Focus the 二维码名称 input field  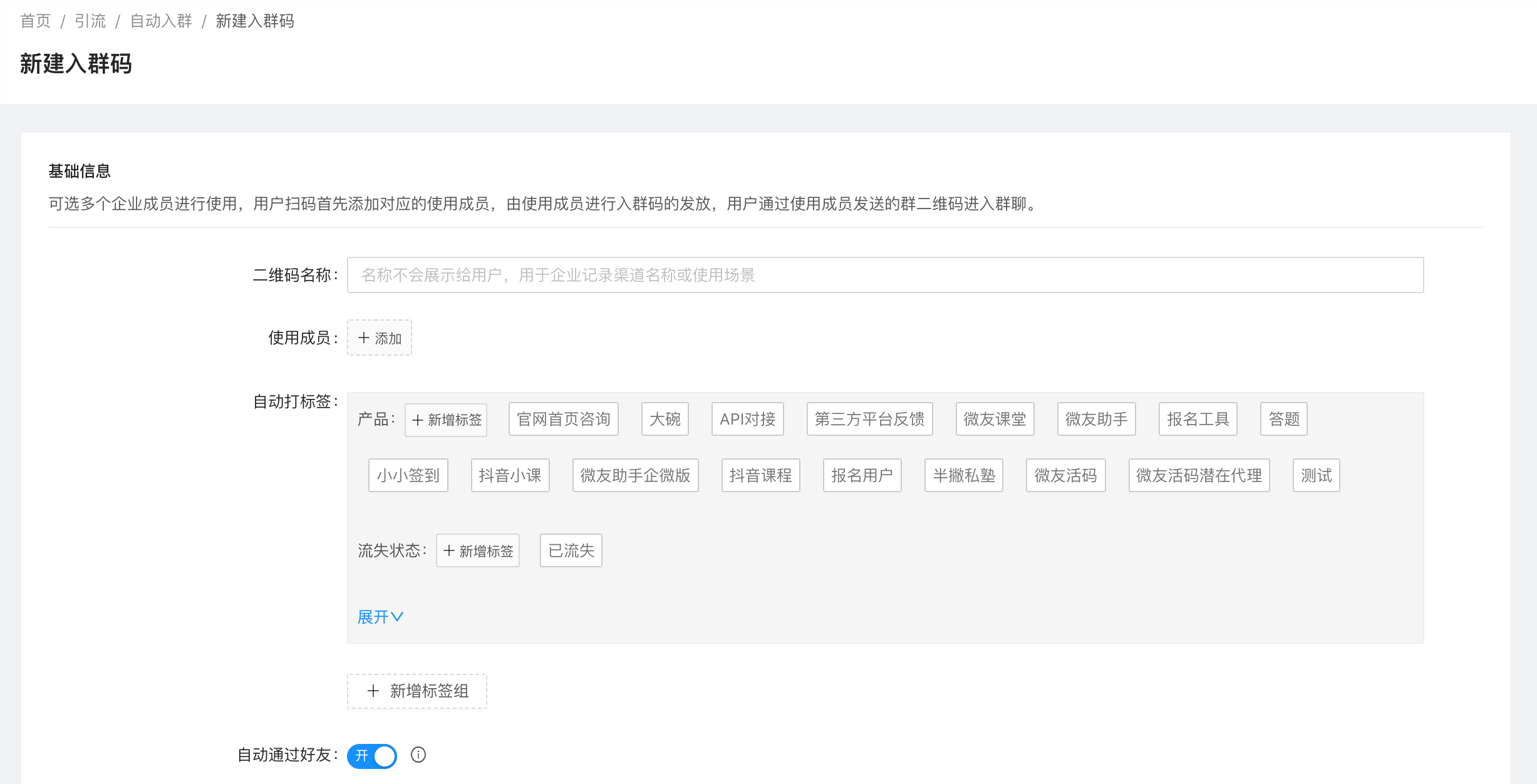886,275
